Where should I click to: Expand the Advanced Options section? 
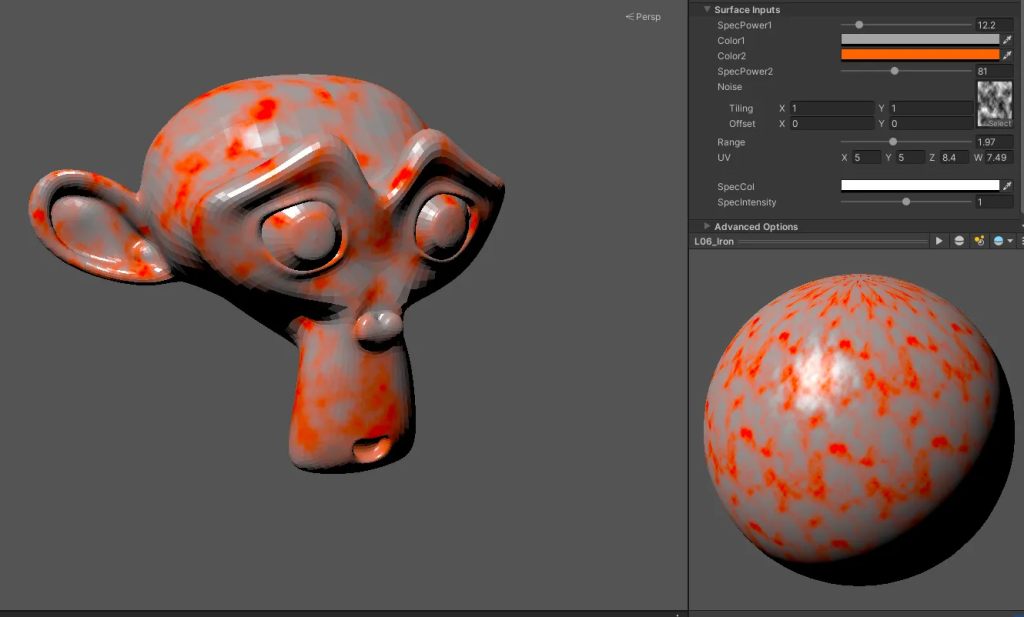708,226
